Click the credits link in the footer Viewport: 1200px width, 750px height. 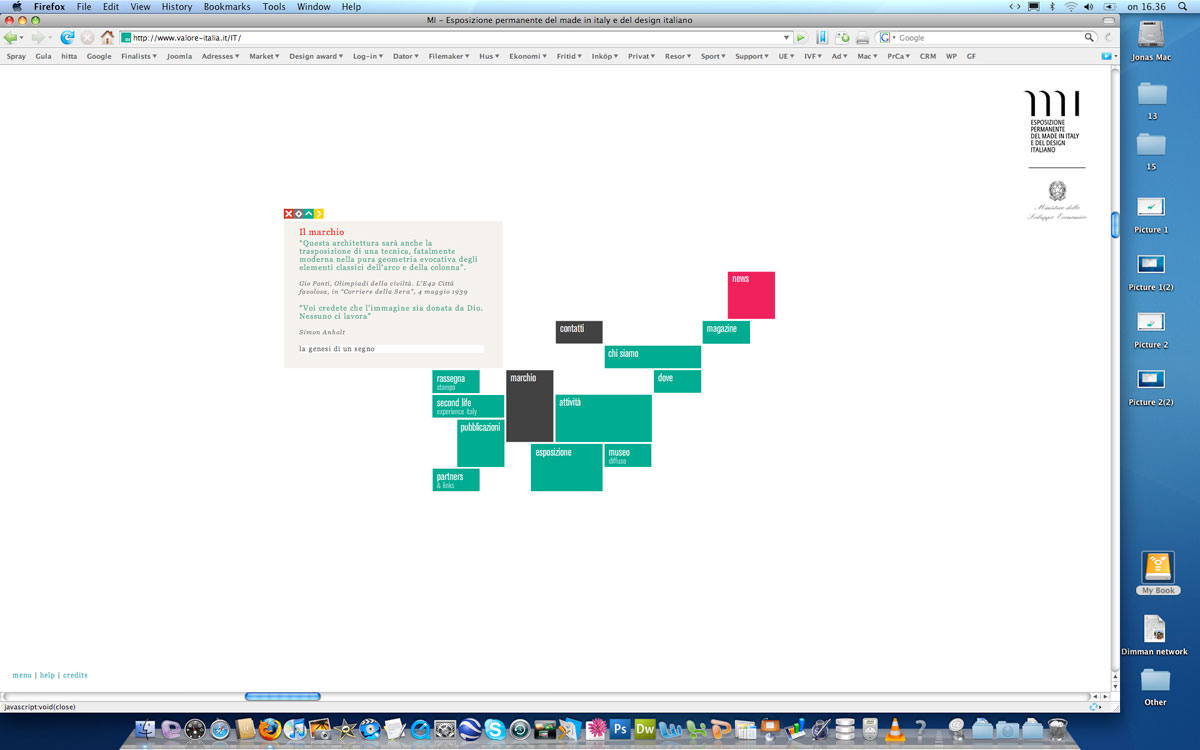click(x=75, y=675)
